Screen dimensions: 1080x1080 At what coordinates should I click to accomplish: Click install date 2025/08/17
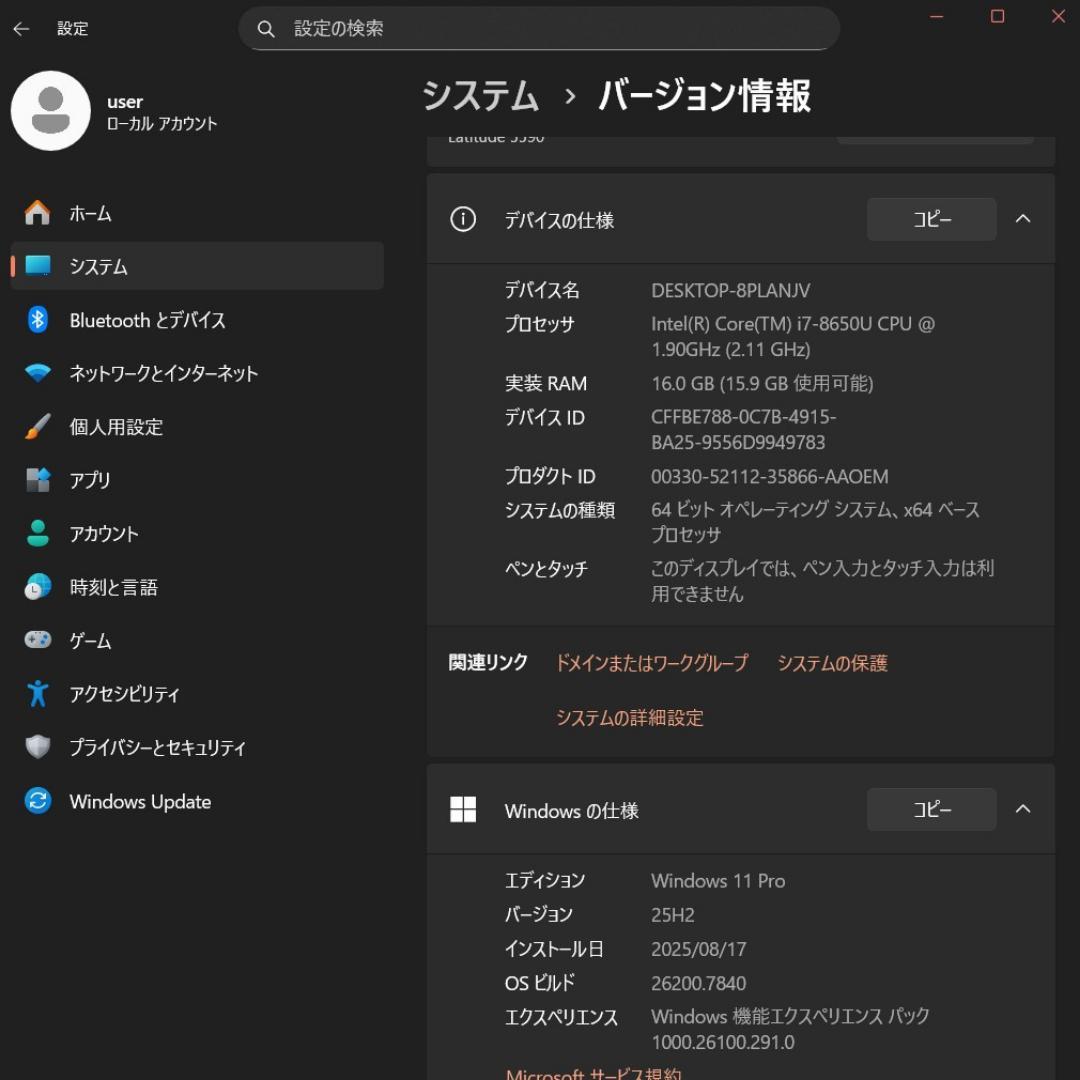[698, 949]
